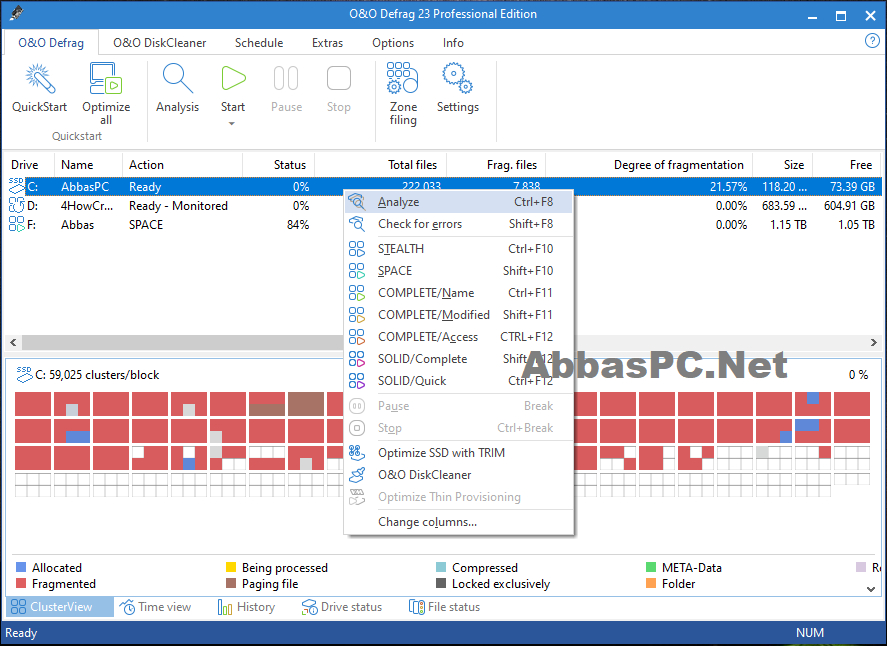The height and width of the screenshot is (646, 887).
Task: Expand the legend with the down chevron
Action: point(871,589)
